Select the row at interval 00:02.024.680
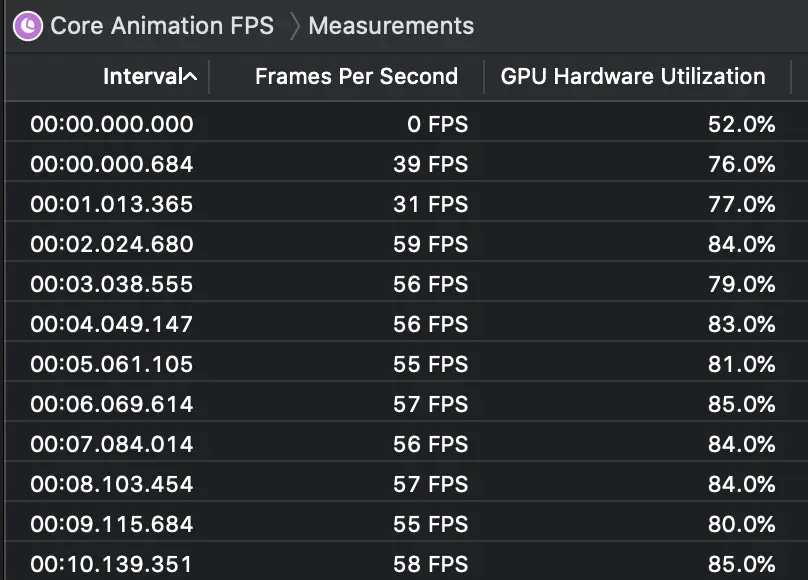 click(112, 244)
